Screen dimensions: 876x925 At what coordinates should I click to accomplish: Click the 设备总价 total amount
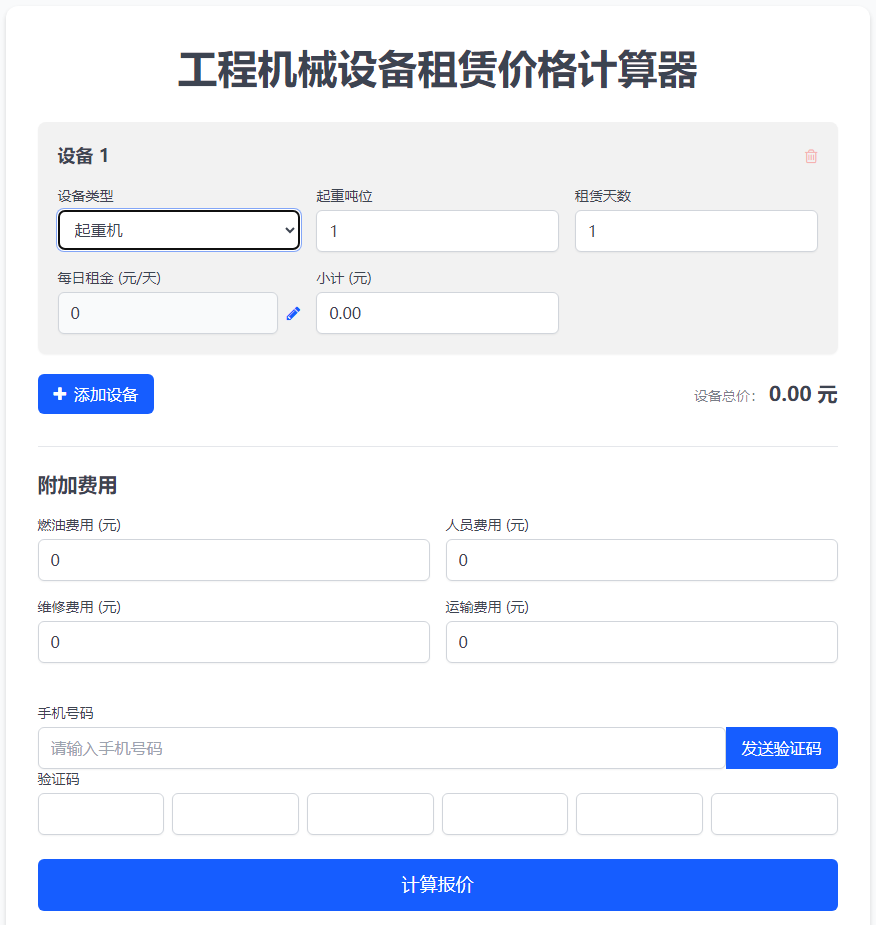pyautogui.click(x=803, y=394)
